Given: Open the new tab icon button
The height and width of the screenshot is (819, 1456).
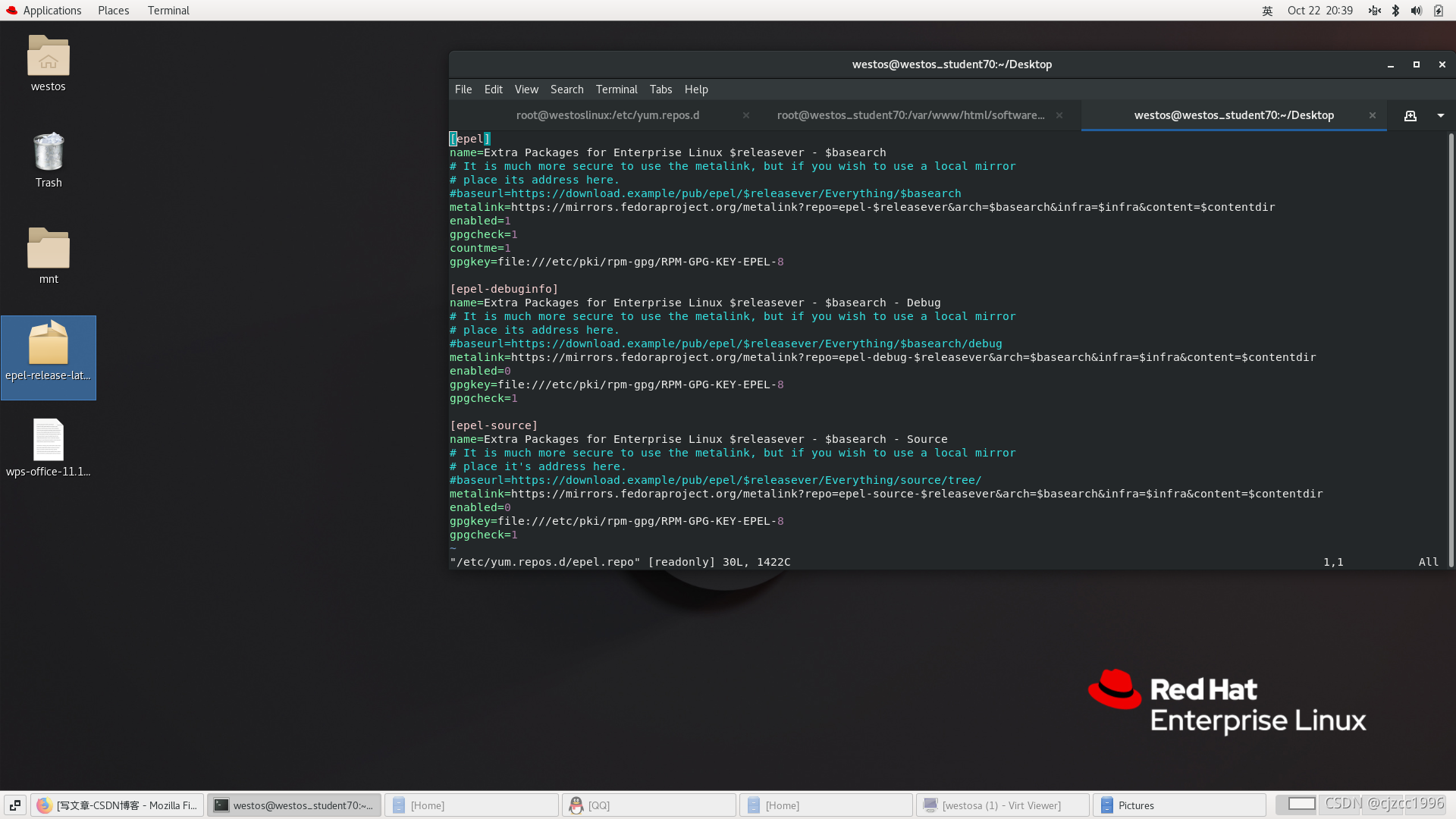Looking at the screenshot, I should [1410, 115].
